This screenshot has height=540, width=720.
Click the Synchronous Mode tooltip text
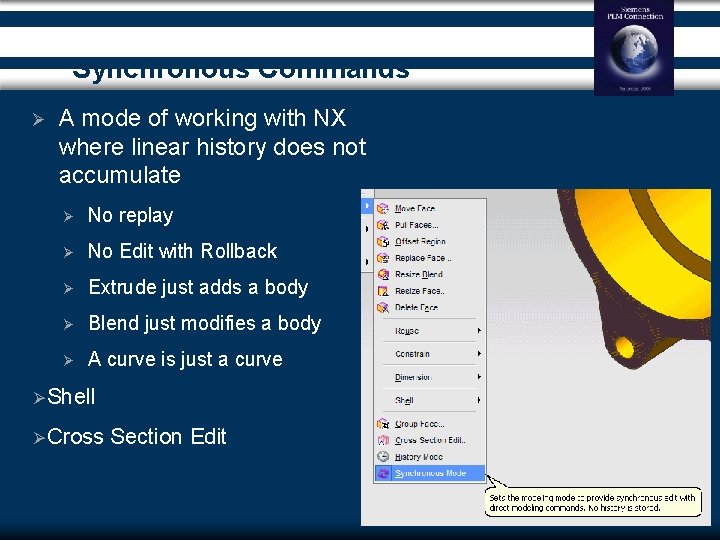(x=592, y=502)
